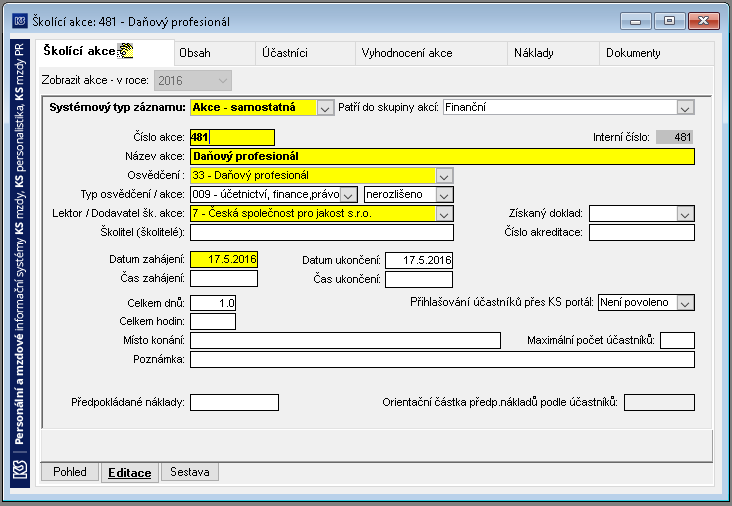Switch to the Obsah tab
Viewport: 732px width, 506px height.
click(215, 53)
